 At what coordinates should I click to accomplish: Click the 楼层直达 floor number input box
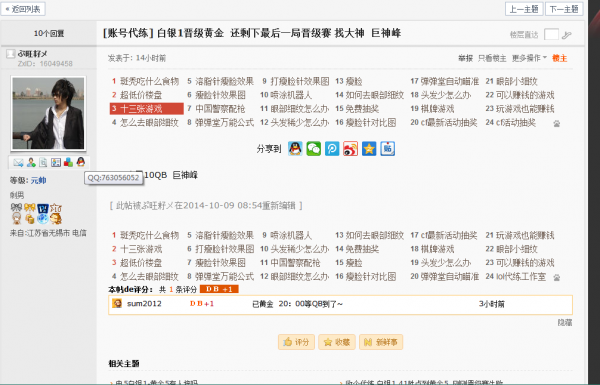tap(551, 34)
